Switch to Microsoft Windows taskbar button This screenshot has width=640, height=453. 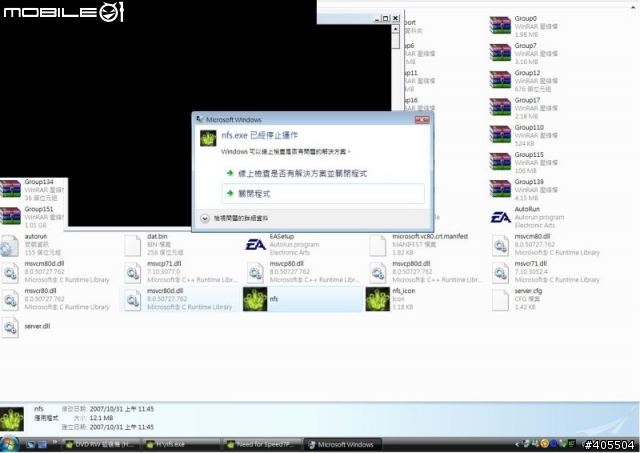343,444
